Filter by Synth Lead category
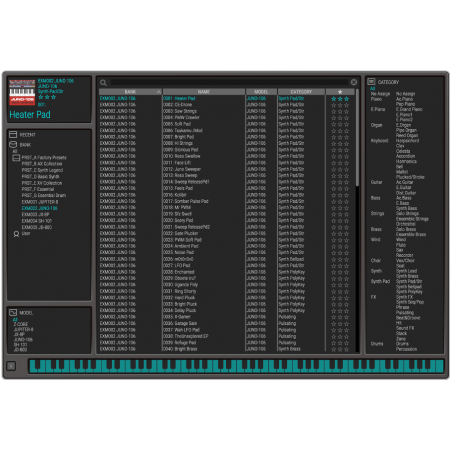The height and width of the screenshot is (452, 452). click(x=406, y=271)
